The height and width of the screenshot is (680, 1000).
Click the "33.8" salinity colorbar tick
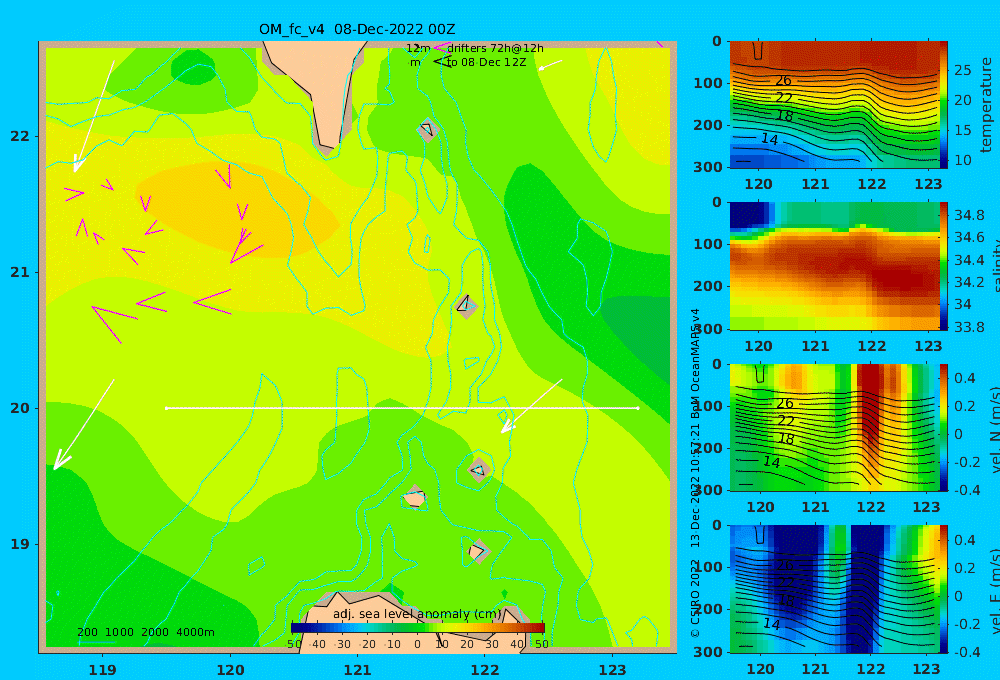tap(969, 327)
